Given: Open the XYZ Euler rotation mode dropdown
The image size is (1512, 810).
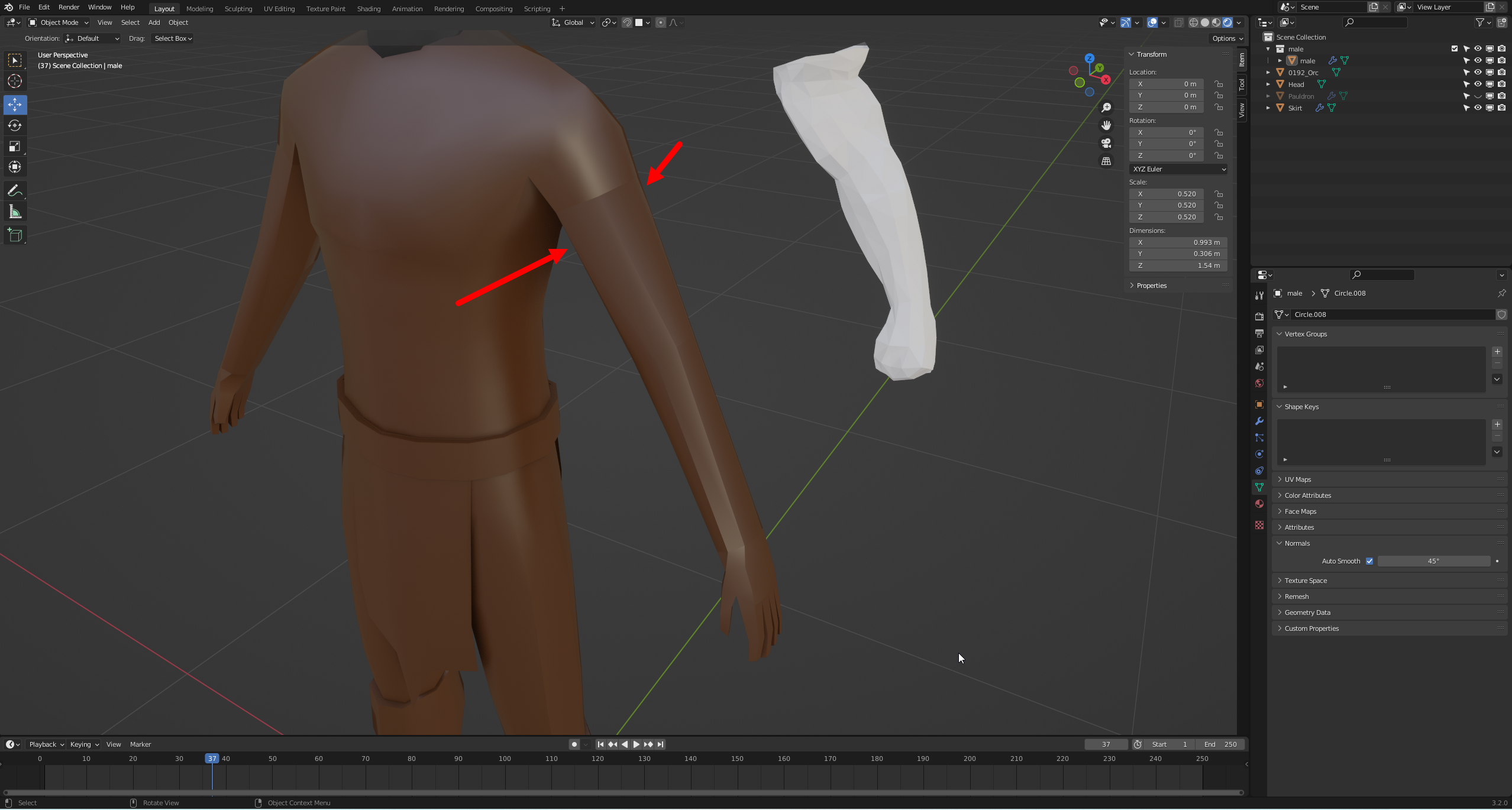Looking at the screenshot, I should click(x=1178, y=169).
